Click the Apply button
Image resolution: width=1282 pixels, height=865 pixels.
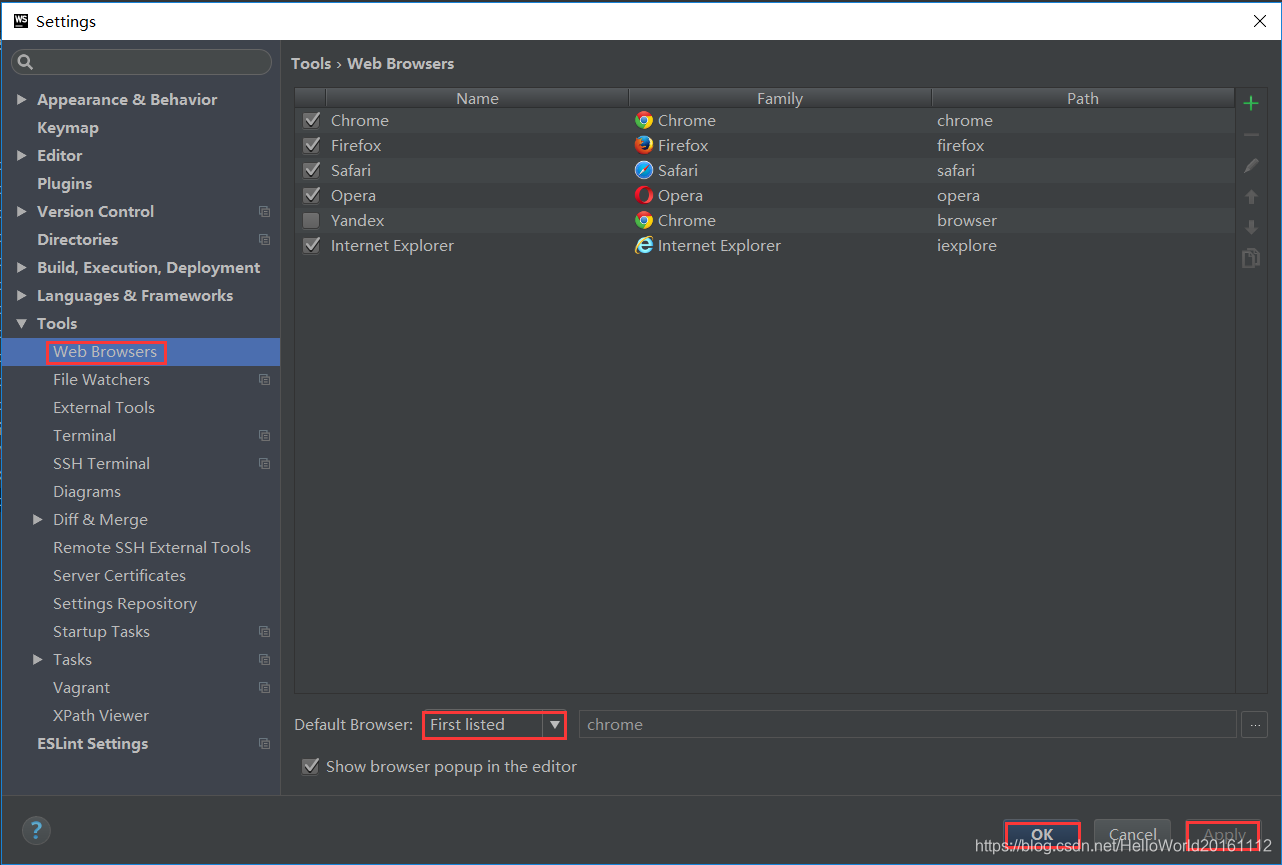click(1224, 834)
